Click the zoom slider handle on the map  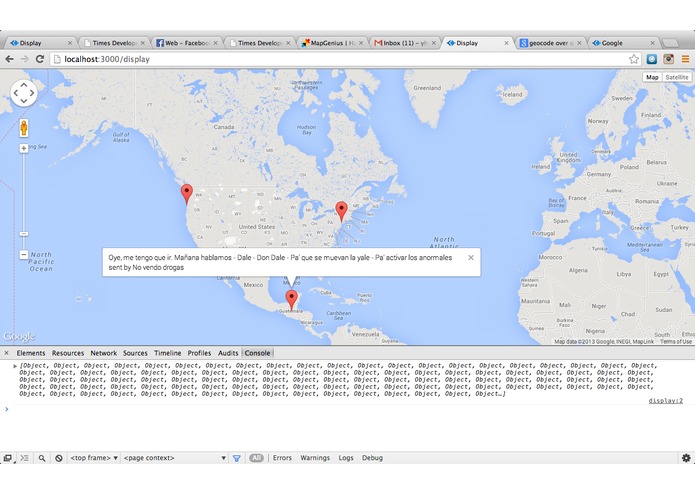coord(24,233)
